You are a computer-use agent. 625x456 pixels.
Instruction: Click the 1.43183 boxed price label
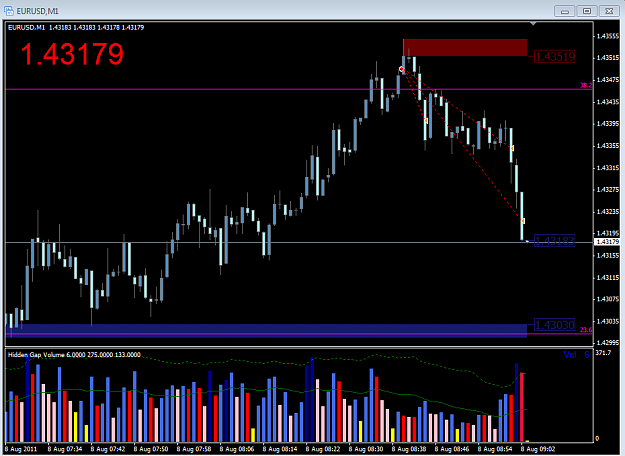coord(554,240)
